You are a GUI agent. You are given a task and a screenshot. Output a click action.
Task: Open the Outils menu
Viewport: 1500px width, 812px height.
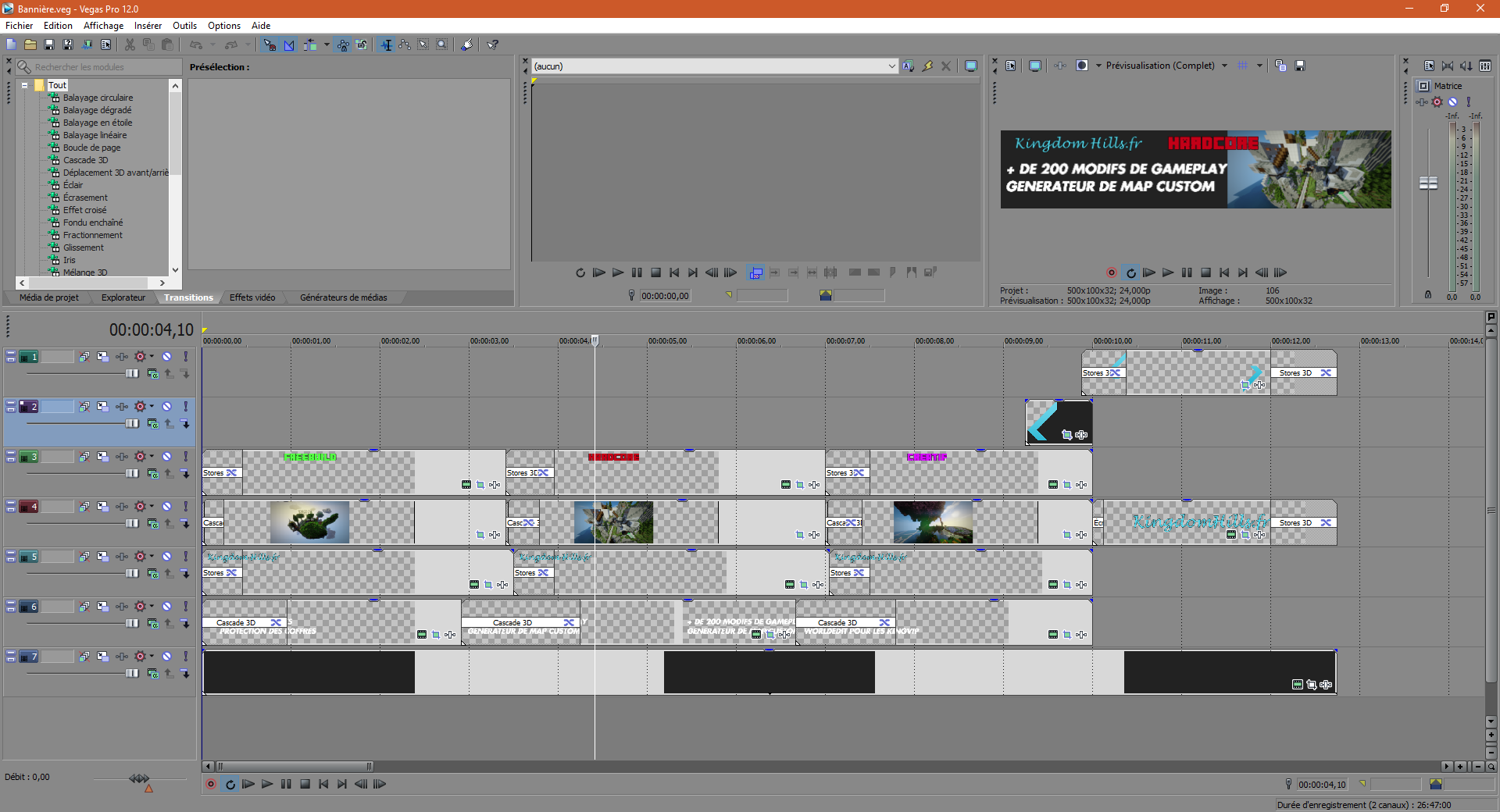click(x=184, y=26)
